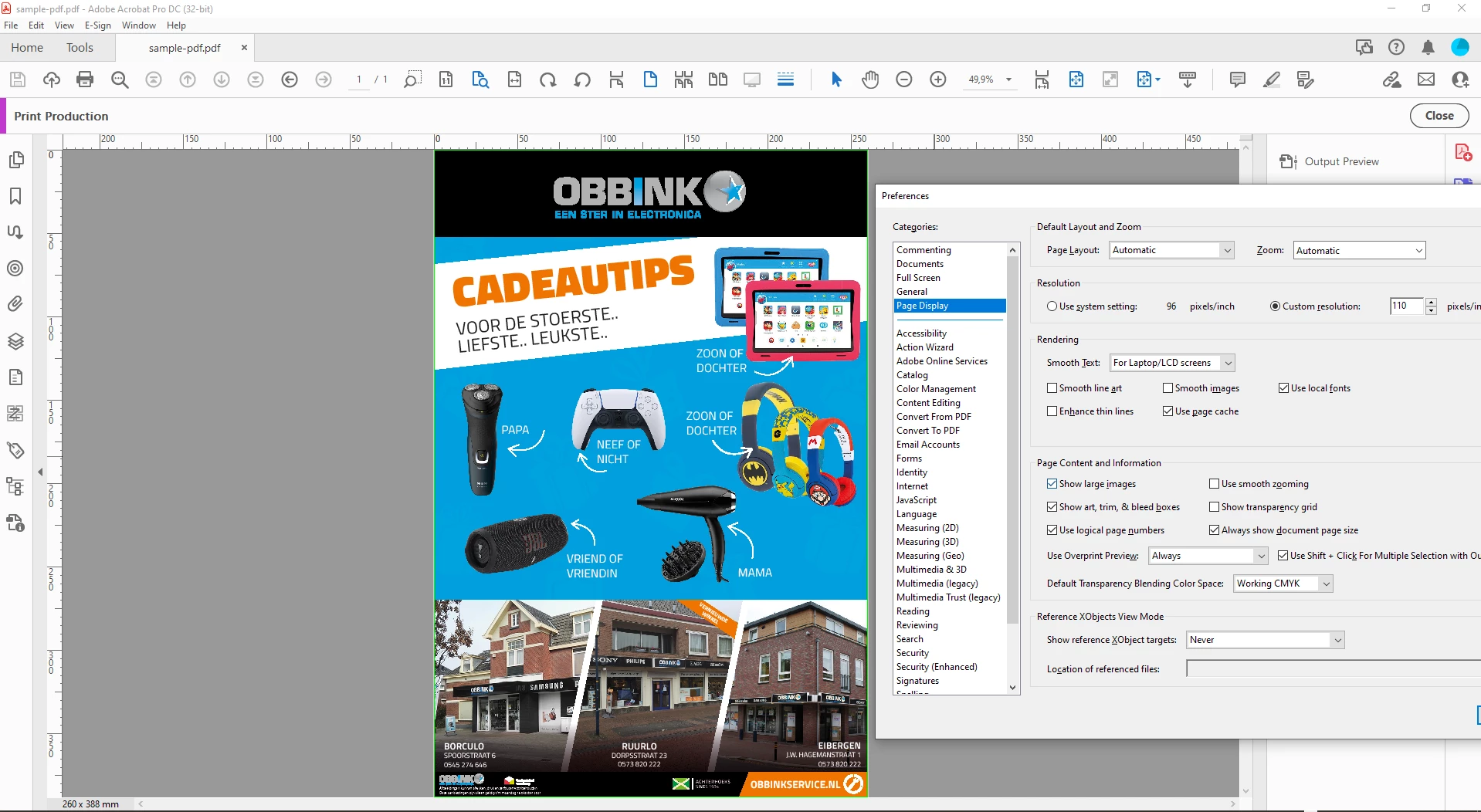
Task: Open Use Overprint Preview dropdown
Action: [1208, 556]
